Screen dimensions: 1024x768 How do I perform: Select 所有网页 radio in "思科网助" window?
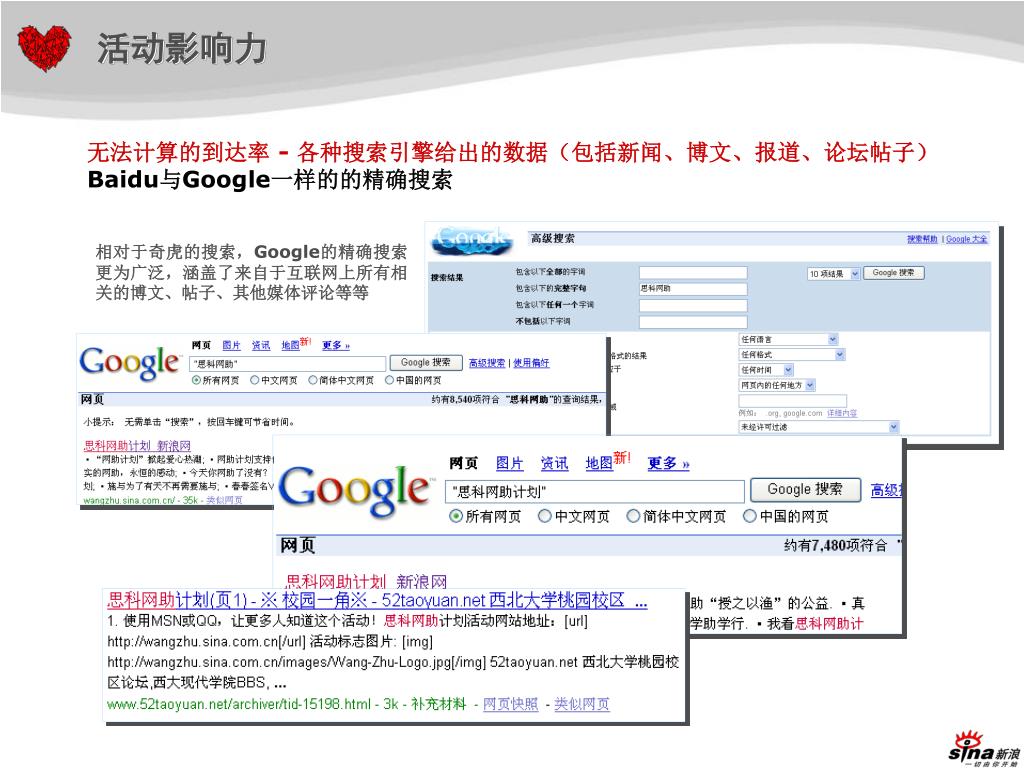pyautogui.click(x=196, y=380)
